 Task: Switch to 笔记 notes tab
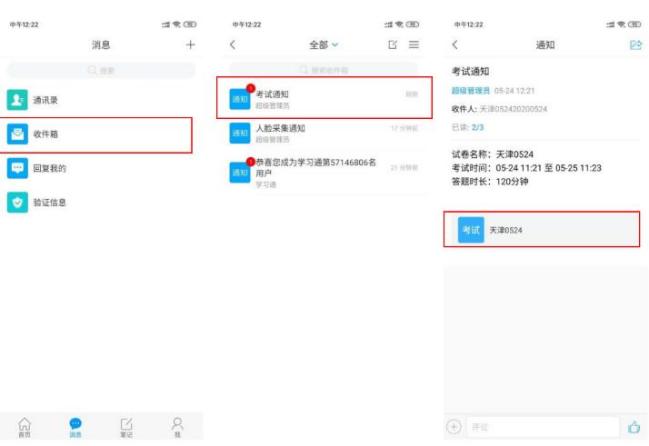coord(126,427)
